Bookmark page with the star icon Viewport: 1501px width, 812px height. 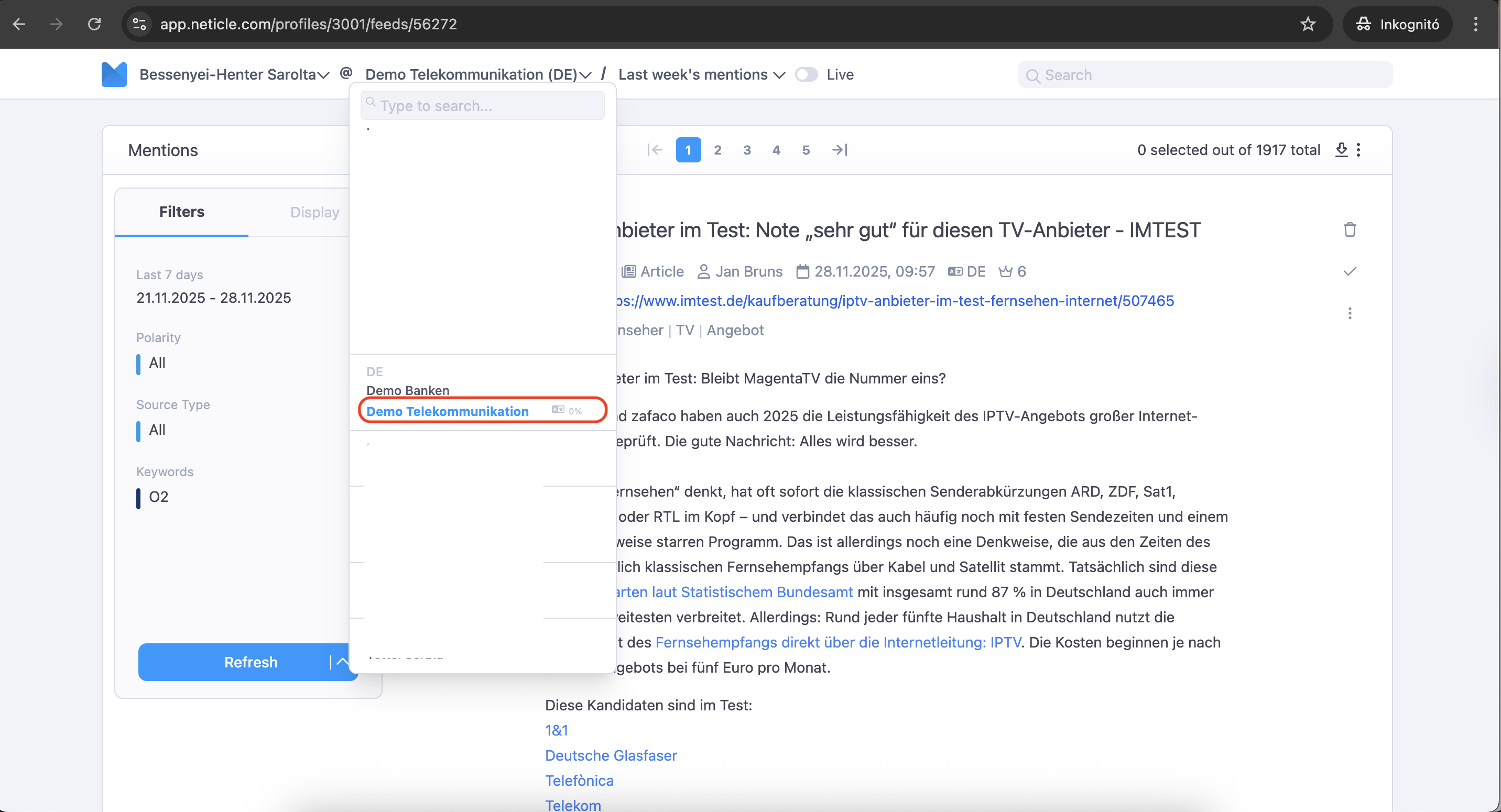click(1308, 24)
